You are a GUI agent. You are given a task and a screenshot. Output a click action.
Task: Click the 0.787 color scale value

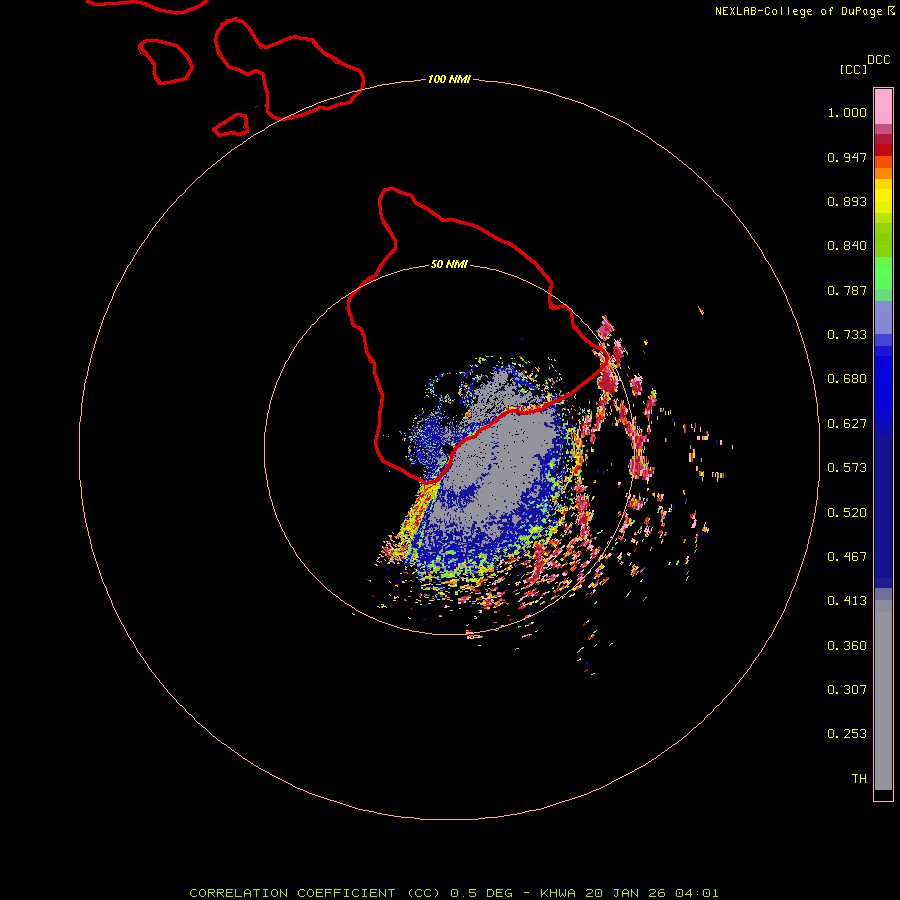(x=847, y=290)
